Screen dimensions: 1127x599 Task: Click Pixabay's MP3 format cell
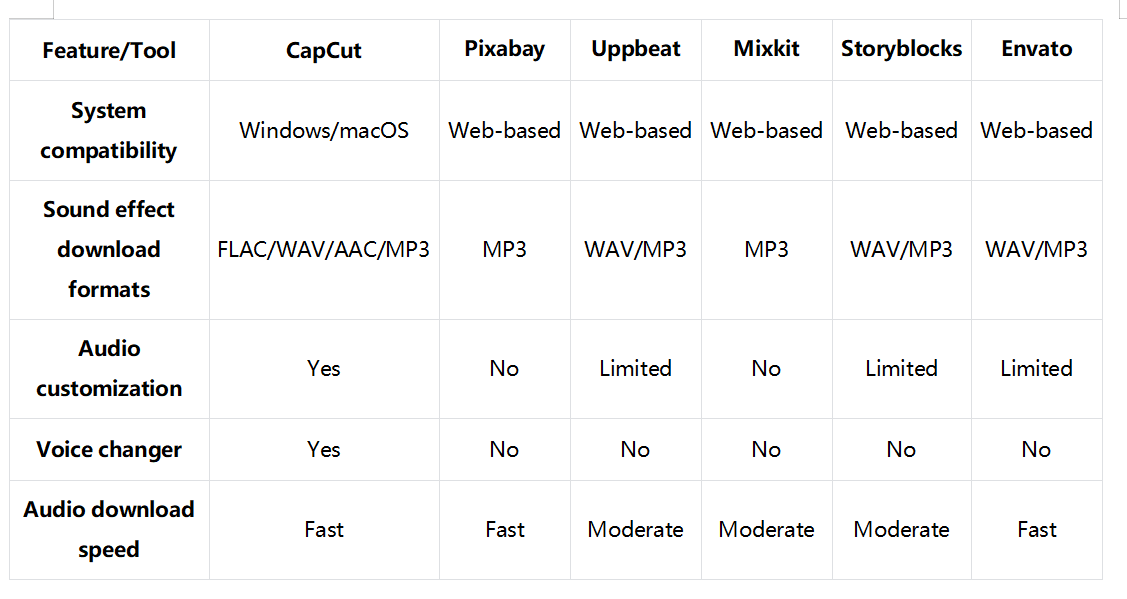[504, 249]
